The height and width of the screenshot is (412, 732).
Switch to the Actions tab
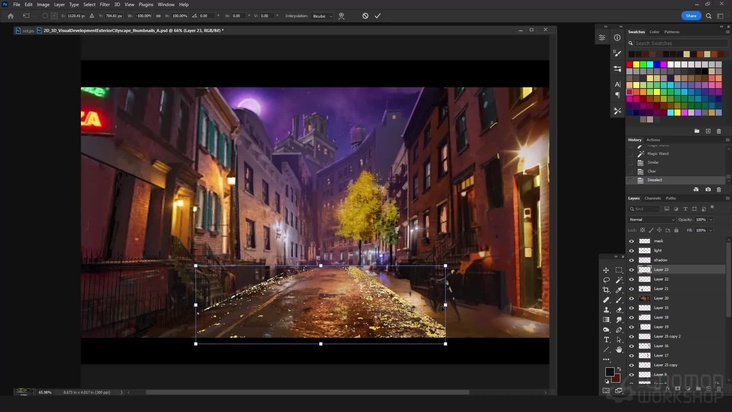coord(653,140)
